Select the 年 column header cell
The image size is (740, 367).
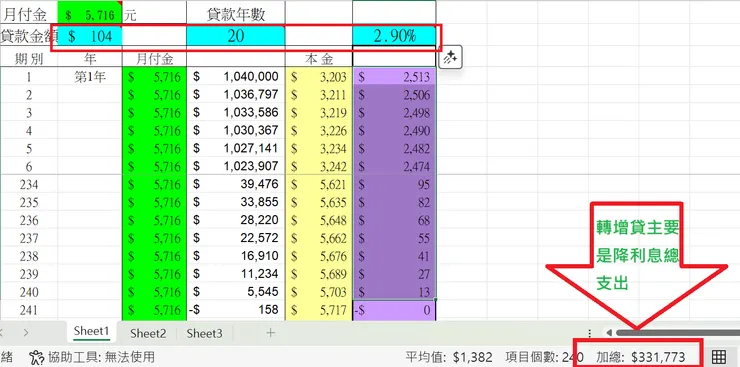90,59
